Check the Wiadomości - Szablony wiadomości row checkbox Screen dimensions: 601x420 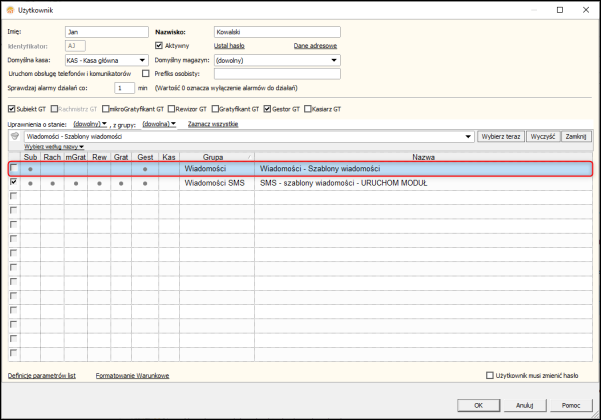[x=14, y=168]
